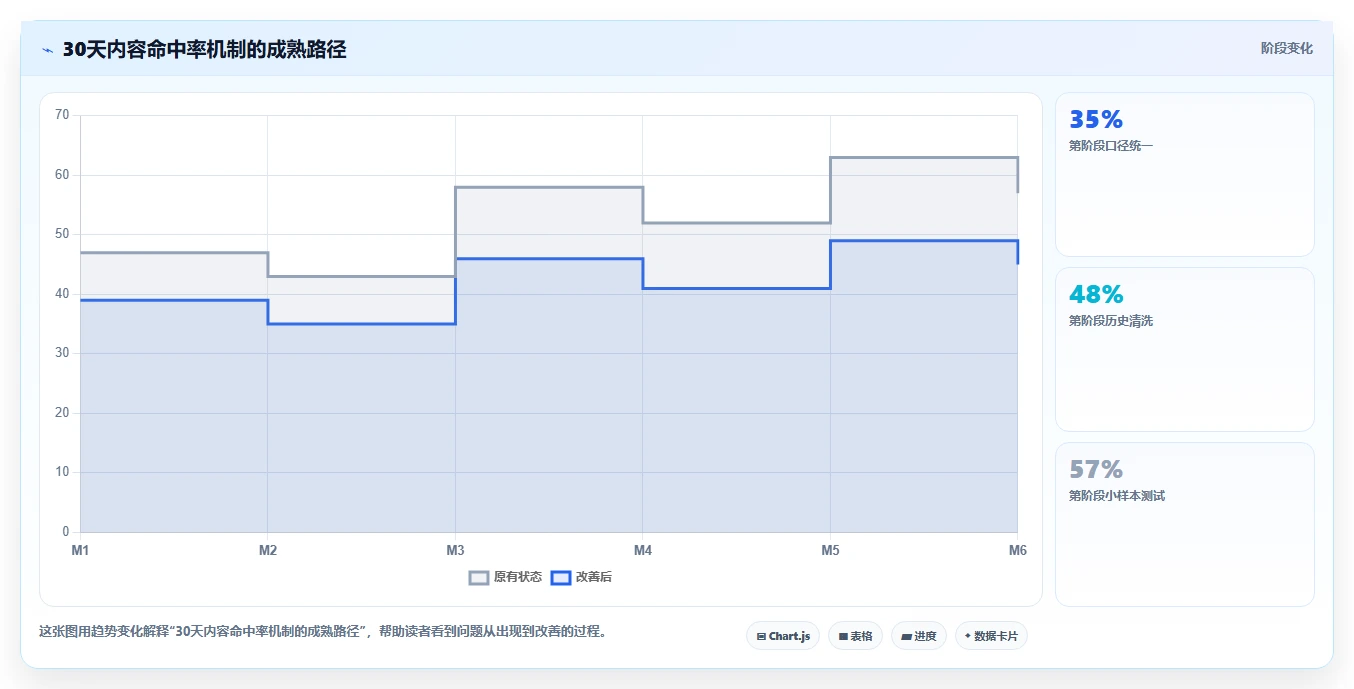Click the 第阶段小样本测试 caption

(1117, 496)
